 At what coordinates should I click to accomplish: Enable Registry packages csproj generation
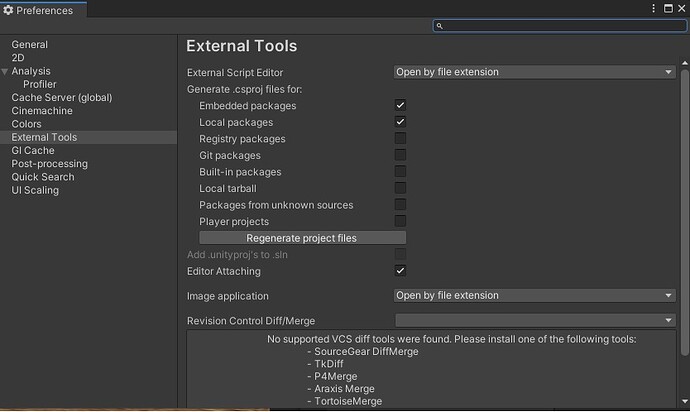coord(400,139)
